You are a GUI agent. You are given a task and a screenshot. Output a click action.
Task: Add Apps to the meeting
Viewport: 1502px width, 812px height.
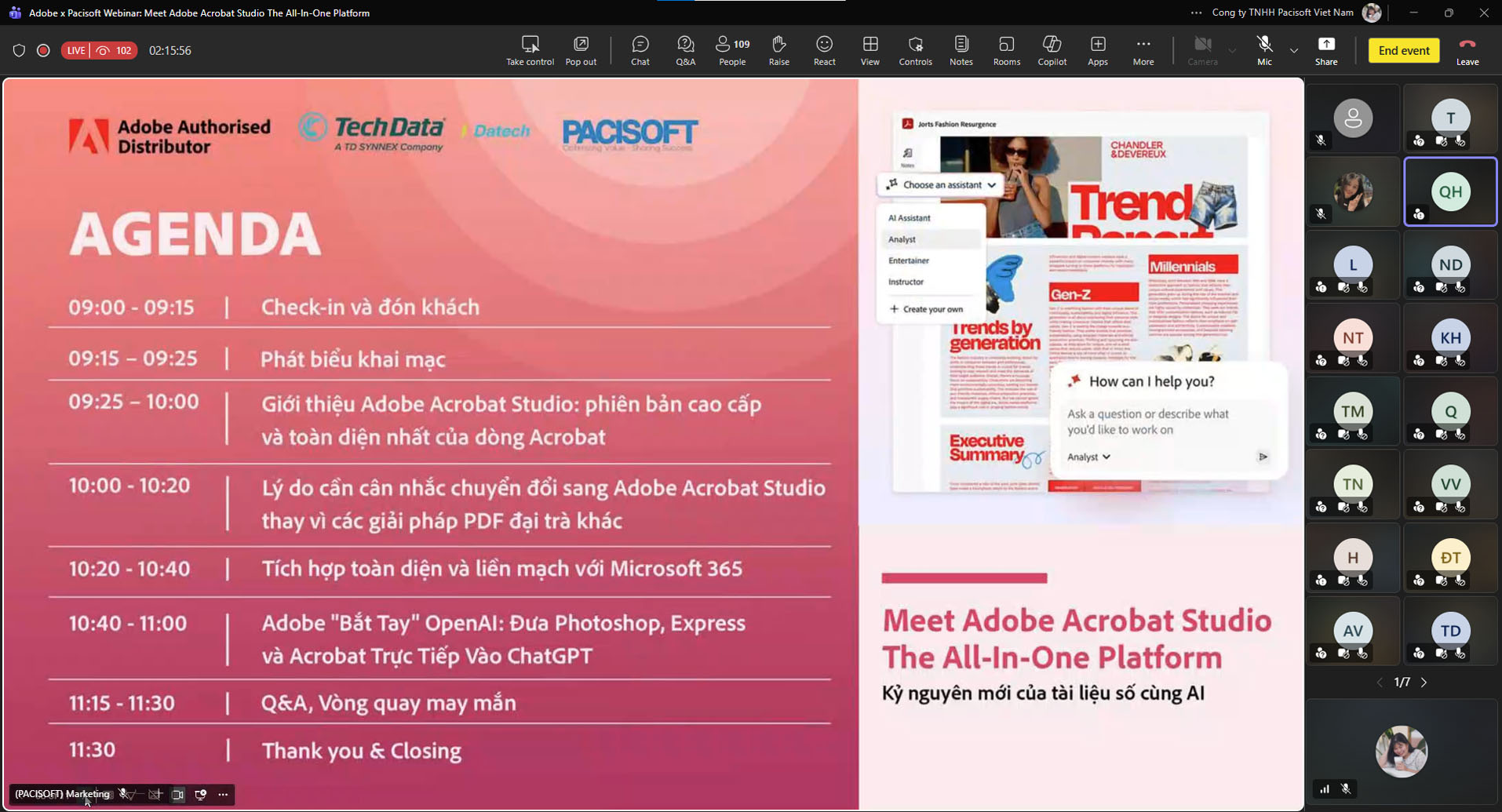[x=1097, y=50]
